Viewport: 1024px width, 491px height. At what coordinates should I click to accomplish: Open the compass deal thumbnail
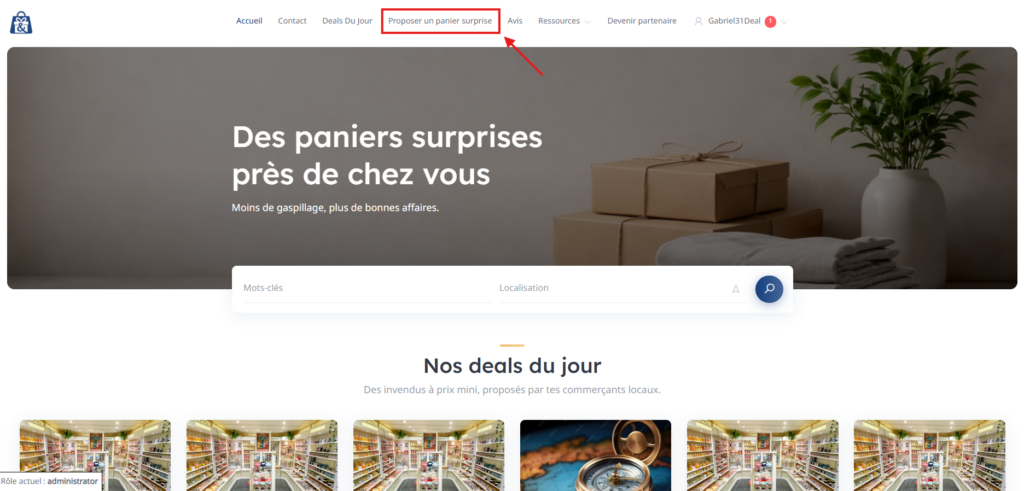pyautogui.click(x=596, y=455)
